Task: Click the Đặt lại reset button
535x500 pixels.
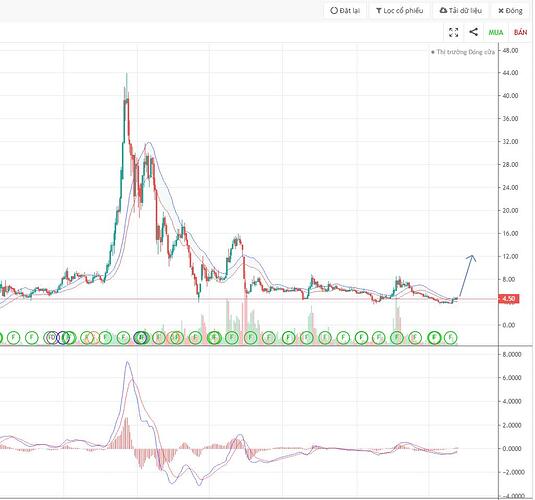Action: 345,11
